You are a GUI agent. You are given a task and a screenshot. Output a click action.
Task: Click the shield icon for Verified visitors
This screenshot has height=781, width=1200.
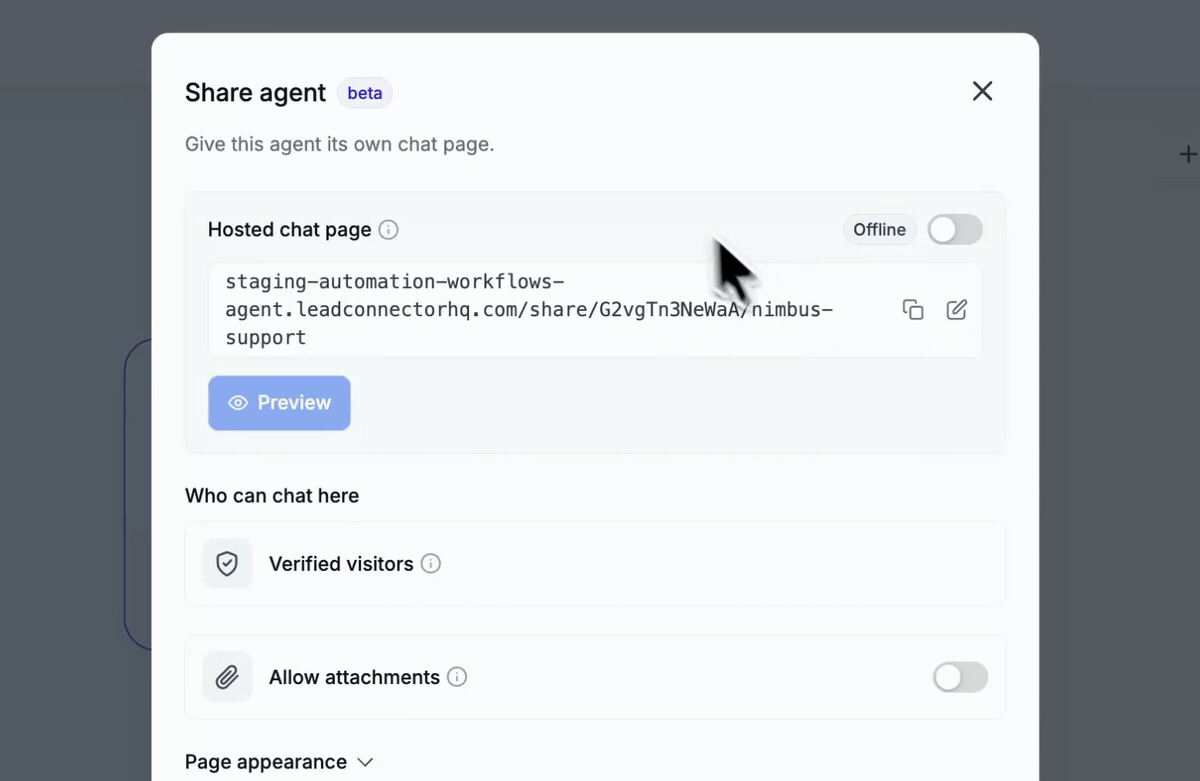click(227, 564)
